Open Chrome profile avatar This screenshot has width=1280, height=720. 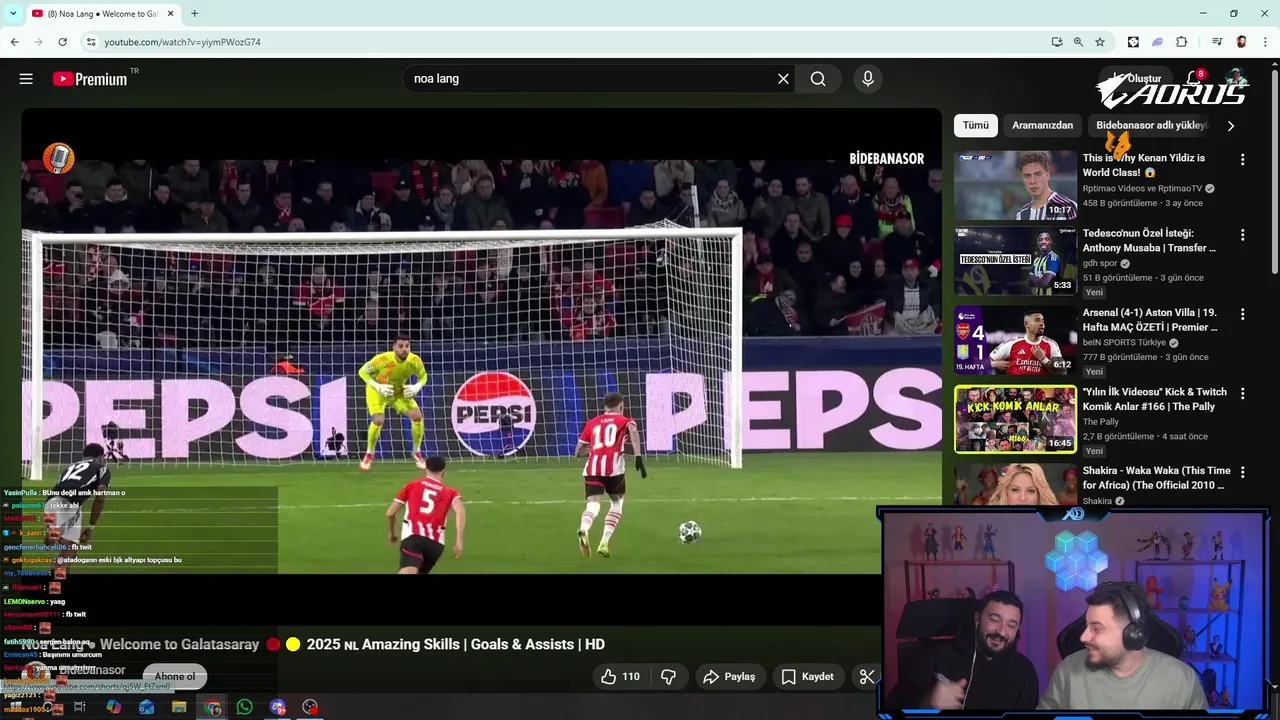(x=1241, y=42)
